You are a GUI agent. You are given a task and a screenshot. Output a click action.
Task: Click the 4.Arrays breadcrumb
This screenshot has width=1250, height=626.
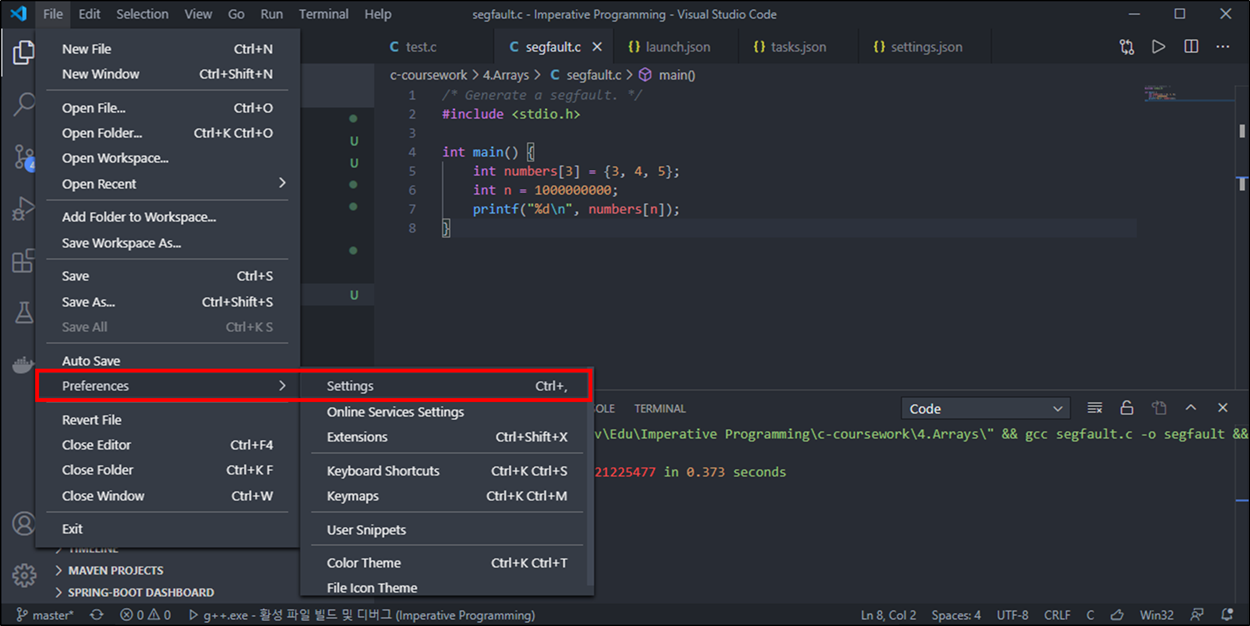tap(506, 75)
